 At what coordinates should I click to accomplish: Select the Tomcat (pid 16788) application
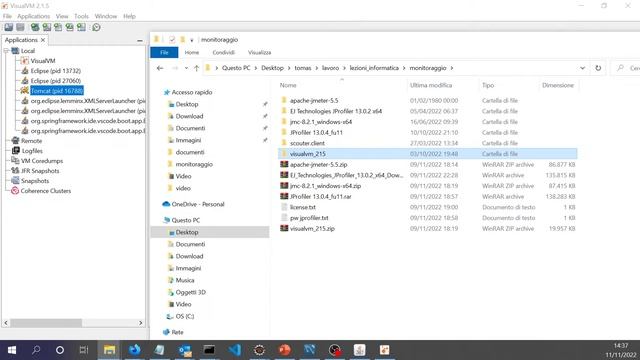57,91
